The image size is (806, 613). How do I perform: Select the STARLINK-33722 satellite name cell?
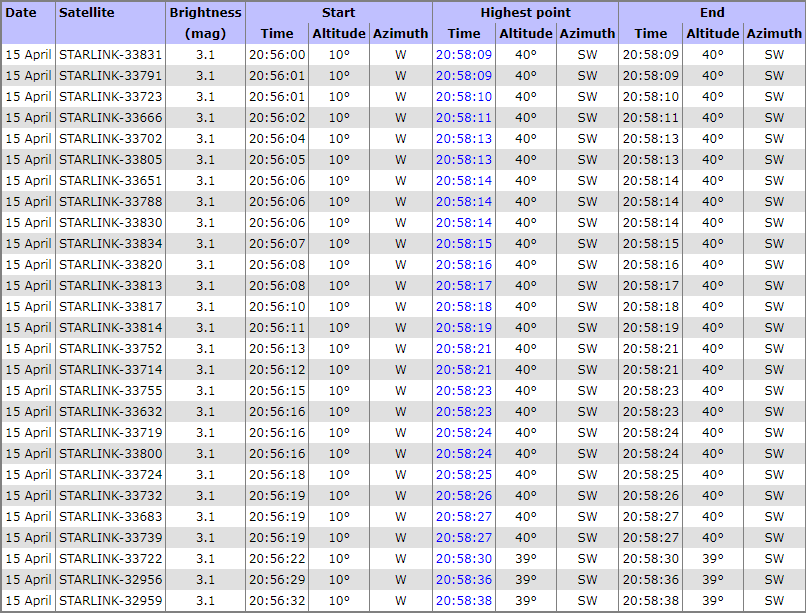111,559
